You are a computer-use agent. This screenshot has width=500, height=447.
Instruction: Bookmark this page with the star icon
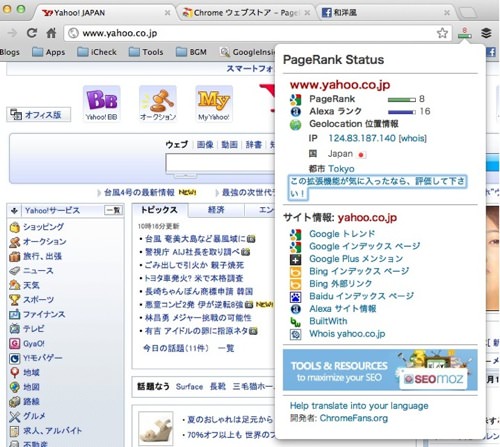point(442,33)
